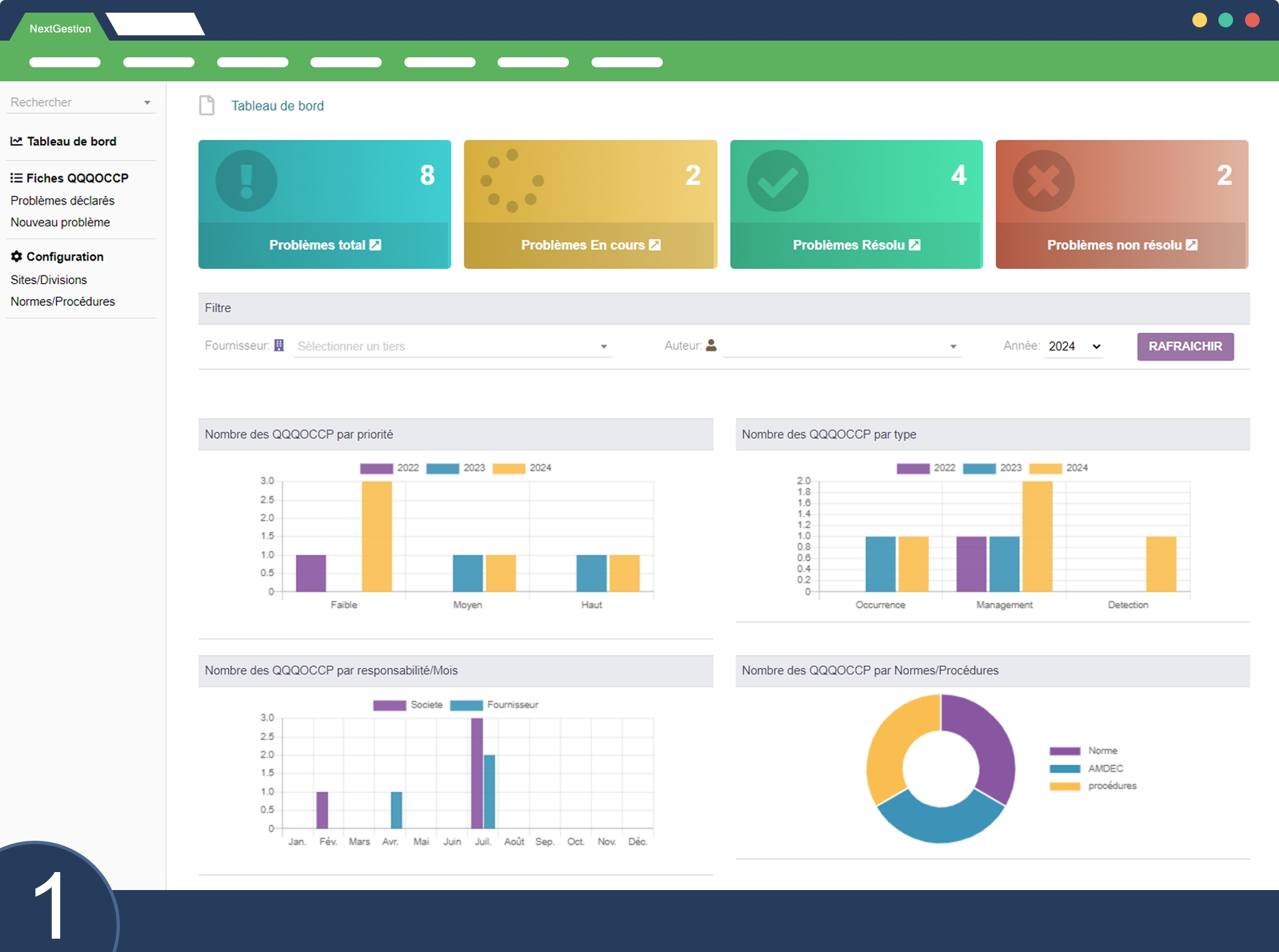The height and width of the screenshot is (952, 1279).
Task: Open external link icon beside Problèmes total
Action: point(376,245)
